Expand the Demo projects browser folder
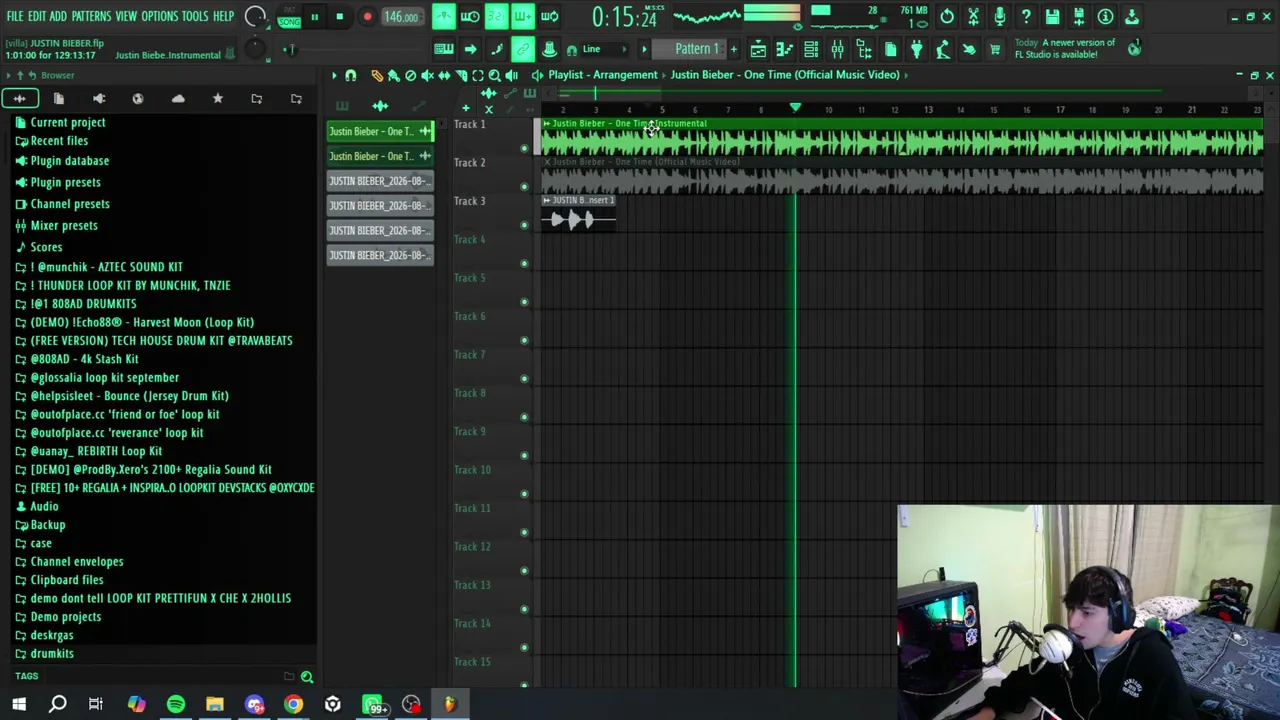This screenshot has width=1280, height=720. [66, 617]
